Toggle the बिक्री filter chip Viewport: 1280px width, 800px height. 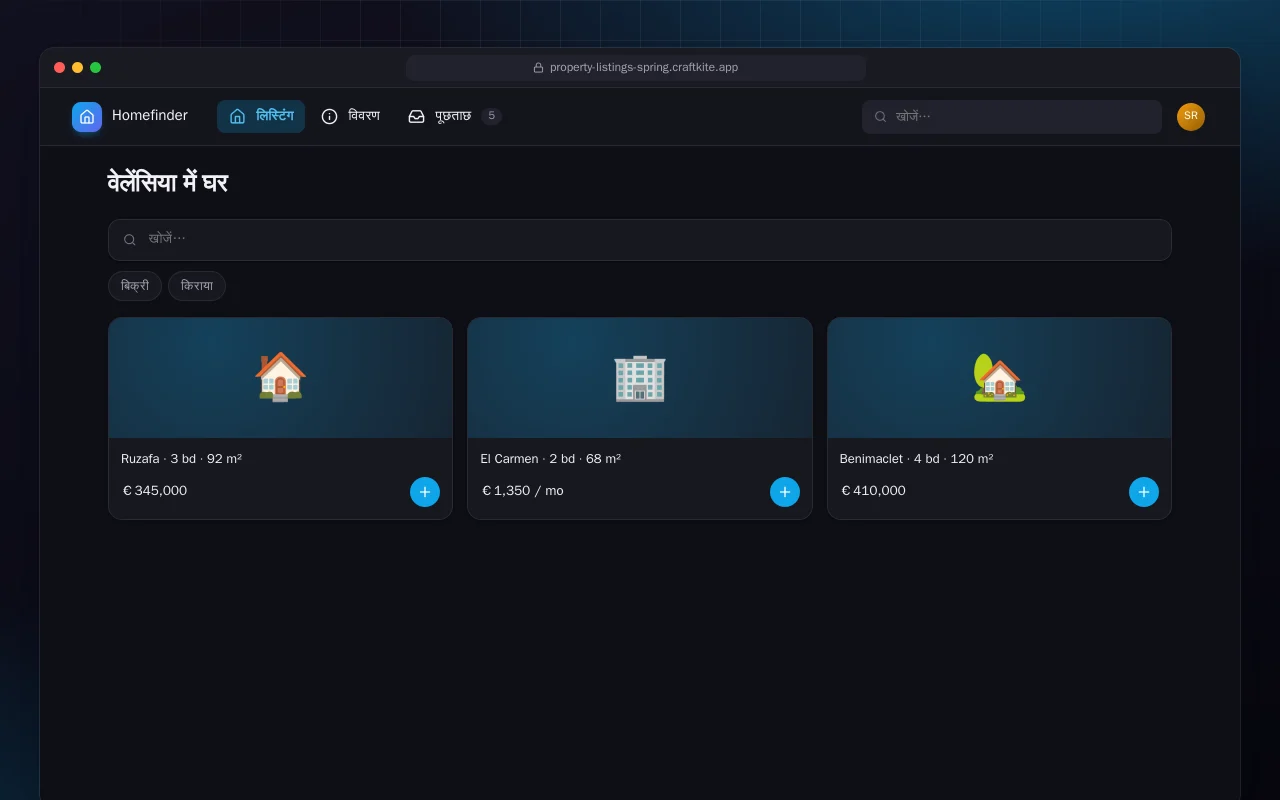click(x=135, y=286)
